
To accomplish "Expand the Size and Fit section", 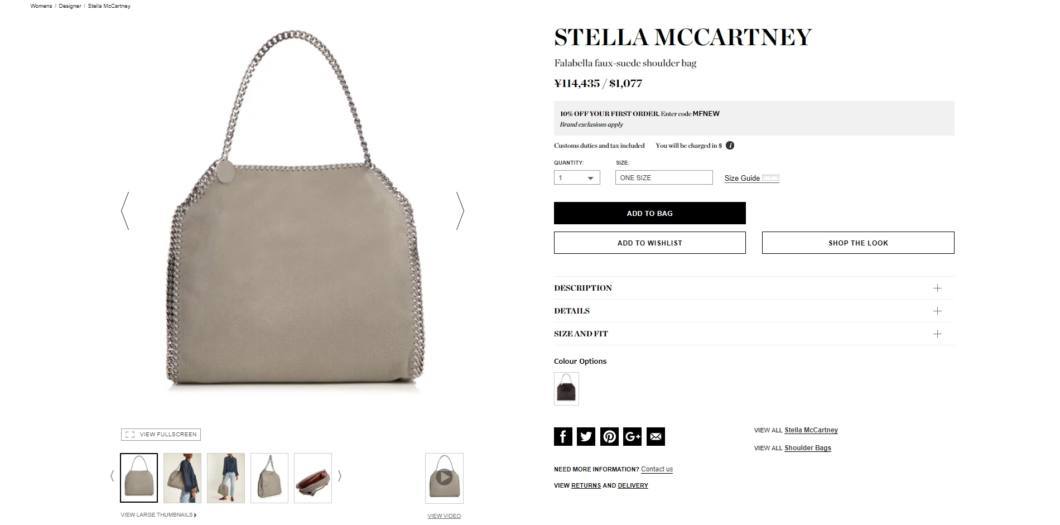I will pos(754,334).
